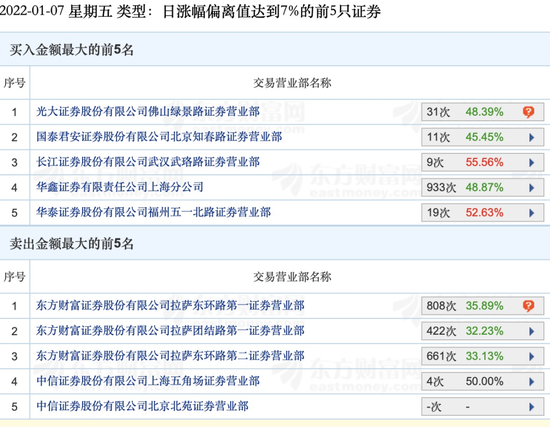
Task: Expand the arrow in 中信证券北京北苑 row
Action: [x=532, y=407]
